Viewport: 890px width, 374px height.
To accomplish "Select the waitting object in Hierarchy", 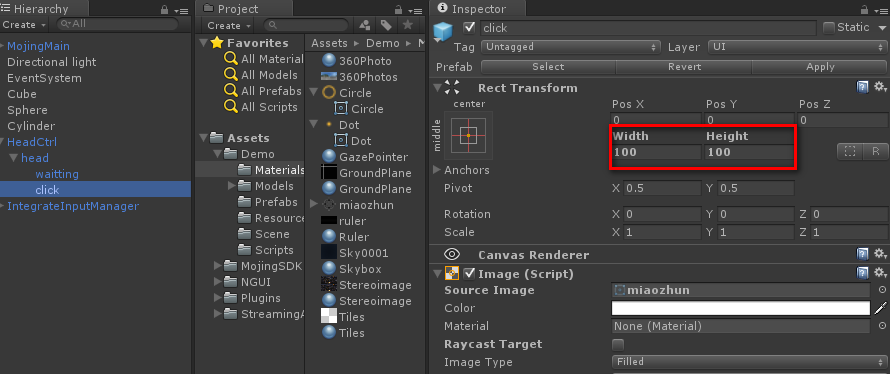I will (57, 174).
